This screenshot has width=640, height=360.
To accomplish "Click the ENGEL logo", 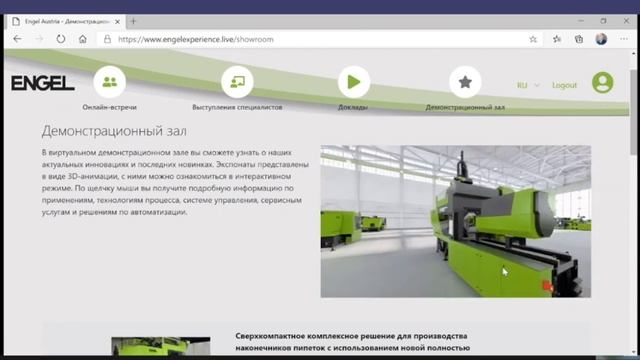I will 43,83.
